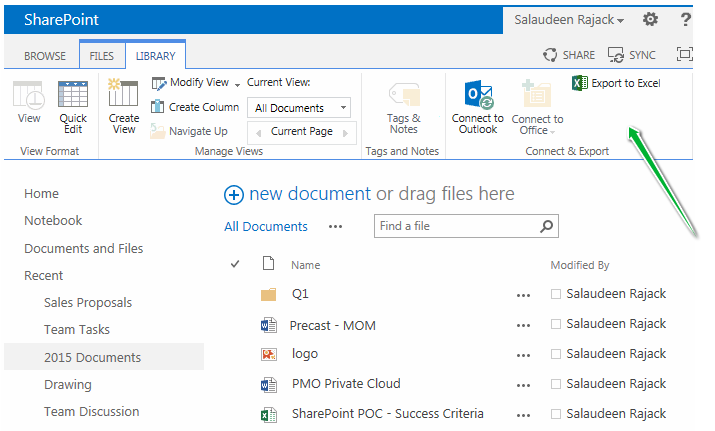
Task: Open ellipsis menu for Q1 folder
Action: 523,296
